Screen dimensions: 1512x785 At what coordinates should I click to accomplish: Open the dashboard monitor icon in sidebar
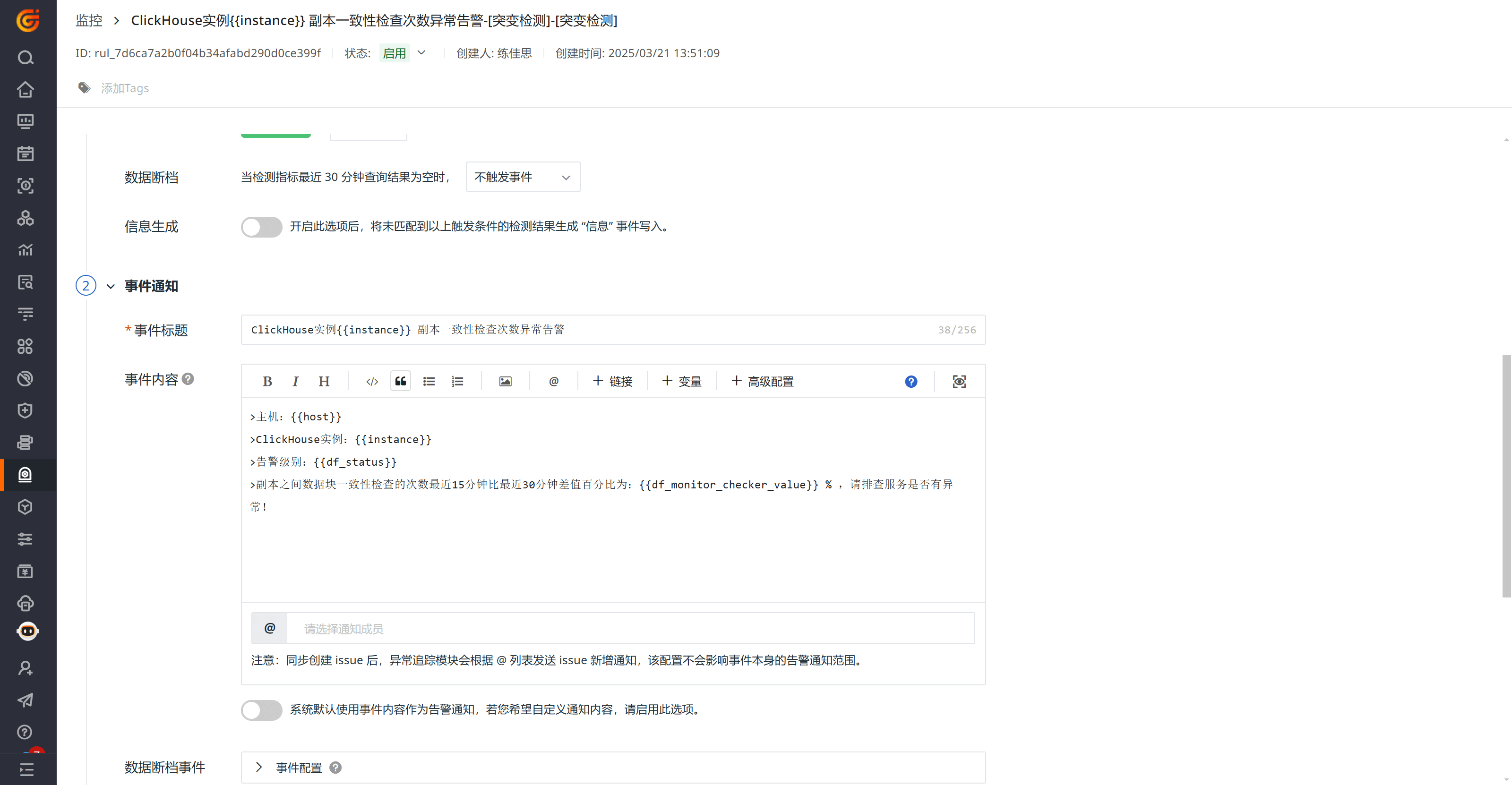click(x=25, y=121)
